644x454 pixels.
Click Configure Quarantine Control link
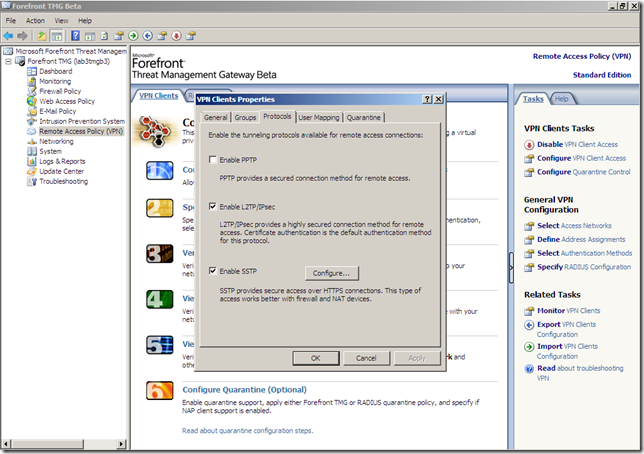pyautogui.click(x=584, y=172)
